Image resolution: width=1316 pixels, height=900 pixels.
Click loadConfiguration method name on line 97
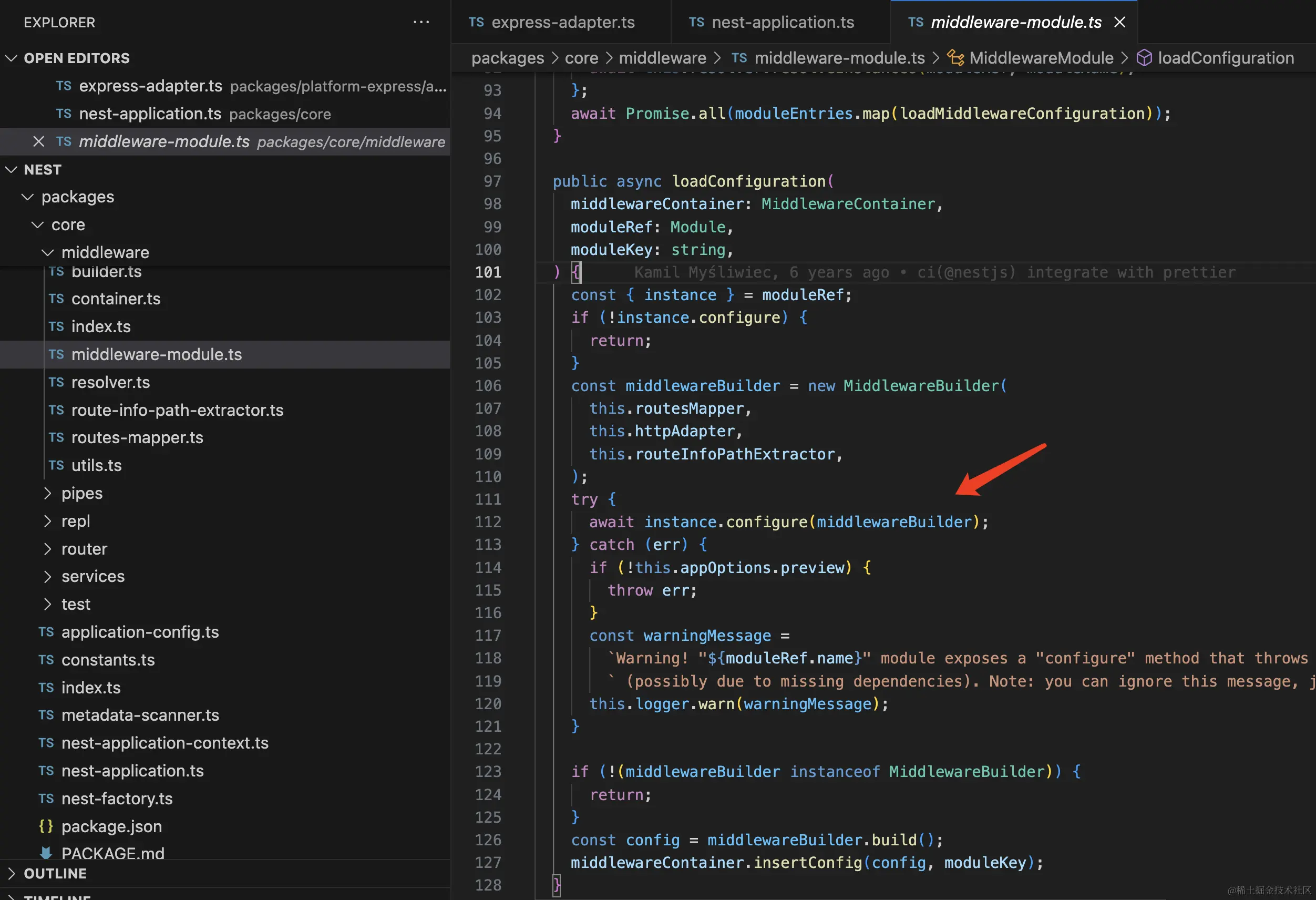pyautogui.click(x=748, y=181)
